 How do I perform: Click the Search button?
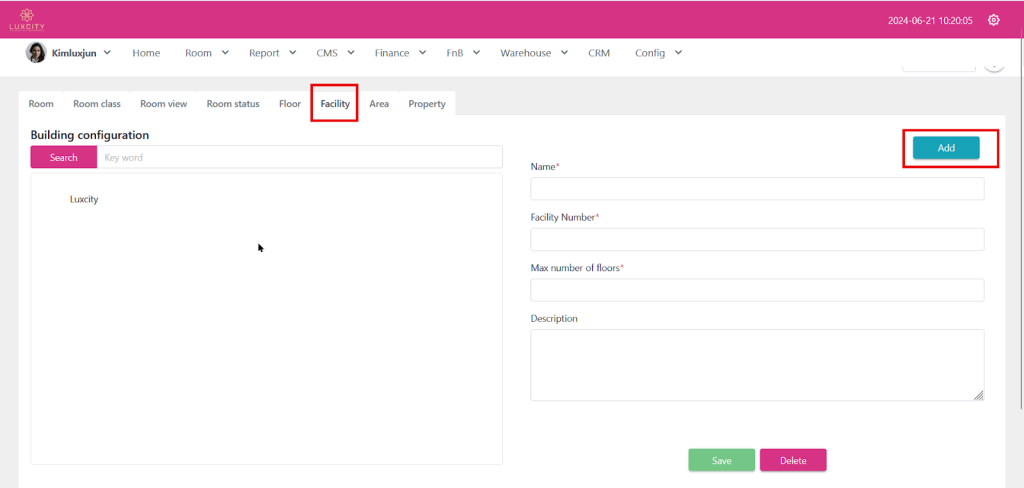pos(64,157)
